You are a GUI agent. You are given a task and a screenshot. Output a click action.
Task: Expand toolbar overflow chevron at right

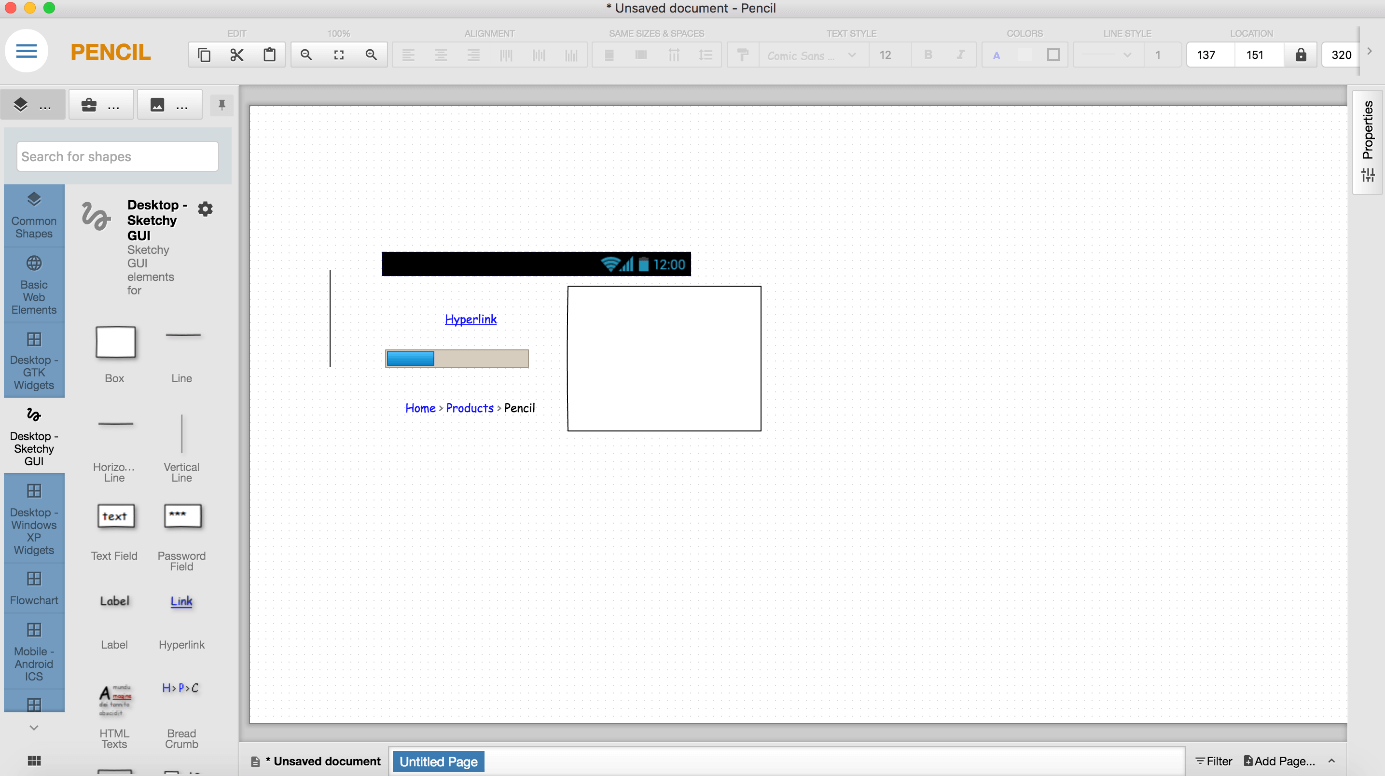tap(1369, 52)
